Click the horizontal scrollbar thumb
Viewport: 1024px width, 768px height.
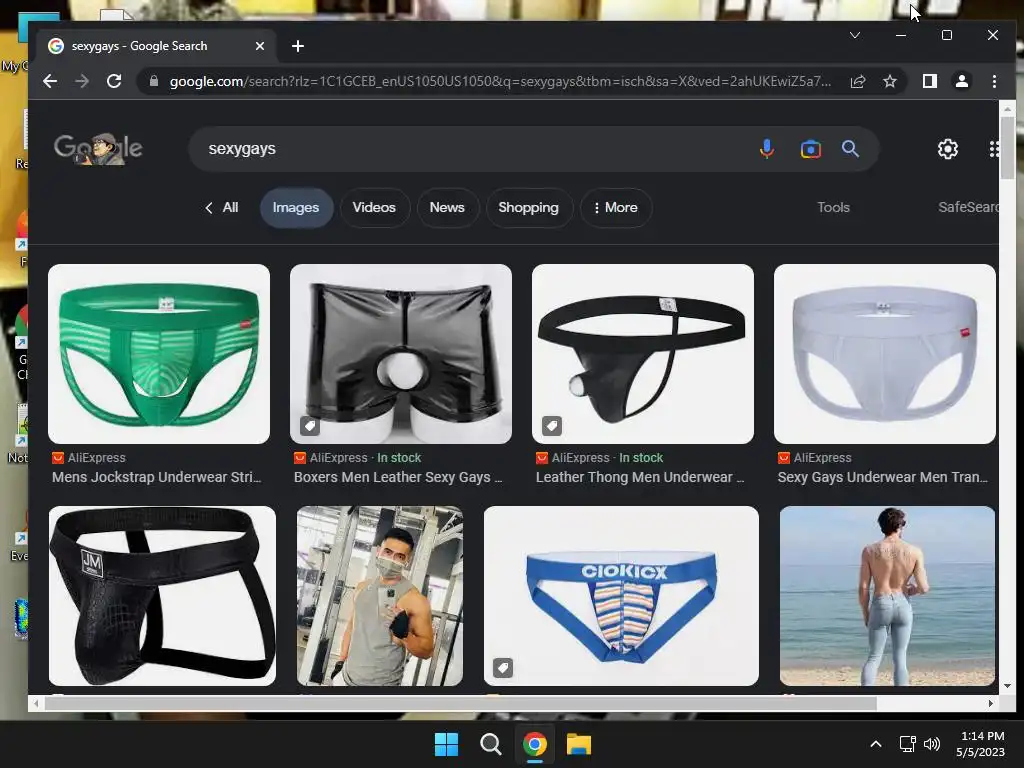[x=460, y=703]
